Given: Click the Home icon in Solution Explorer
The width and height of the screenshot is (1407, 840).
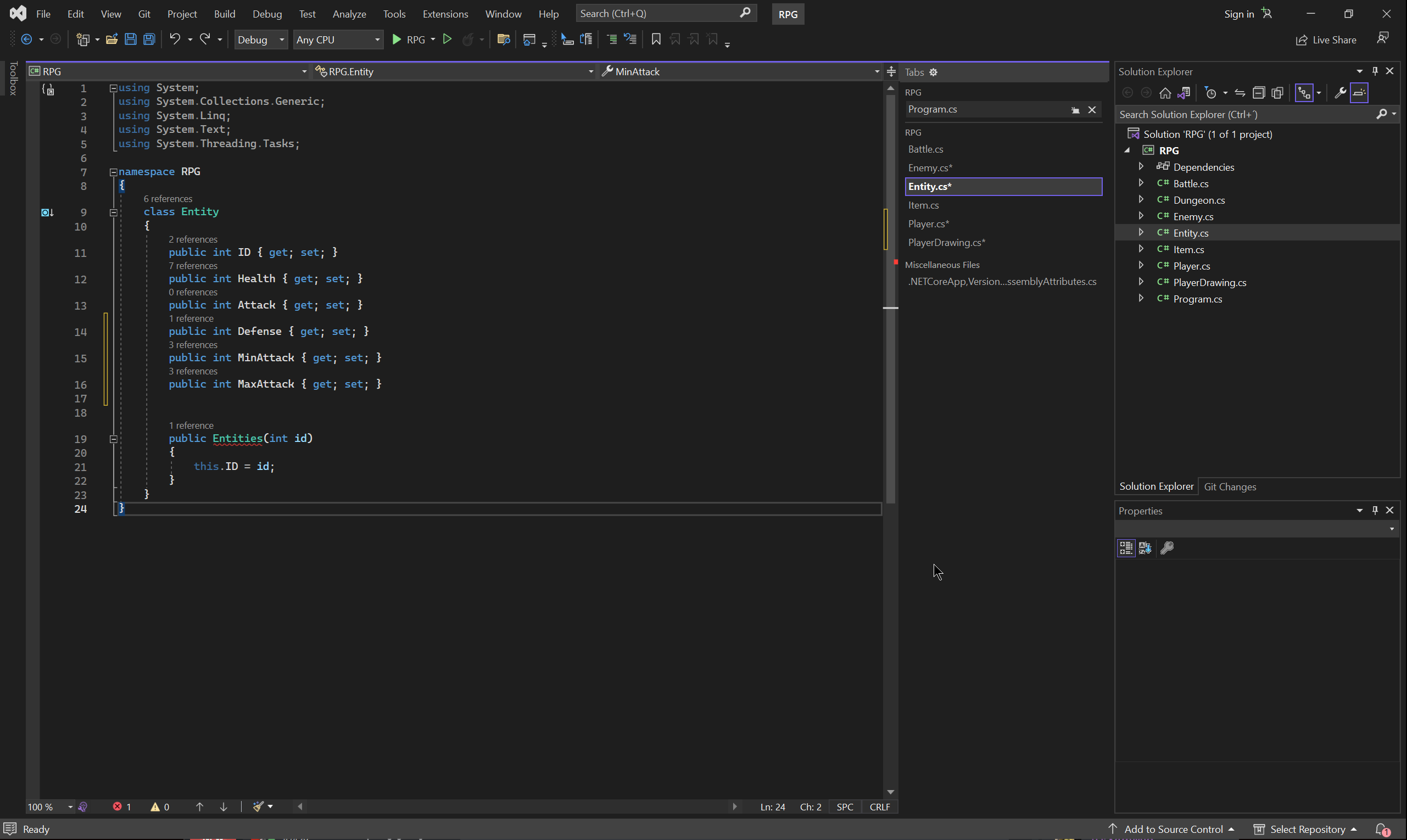Looking at the screenshot, I should point(1165,93).
